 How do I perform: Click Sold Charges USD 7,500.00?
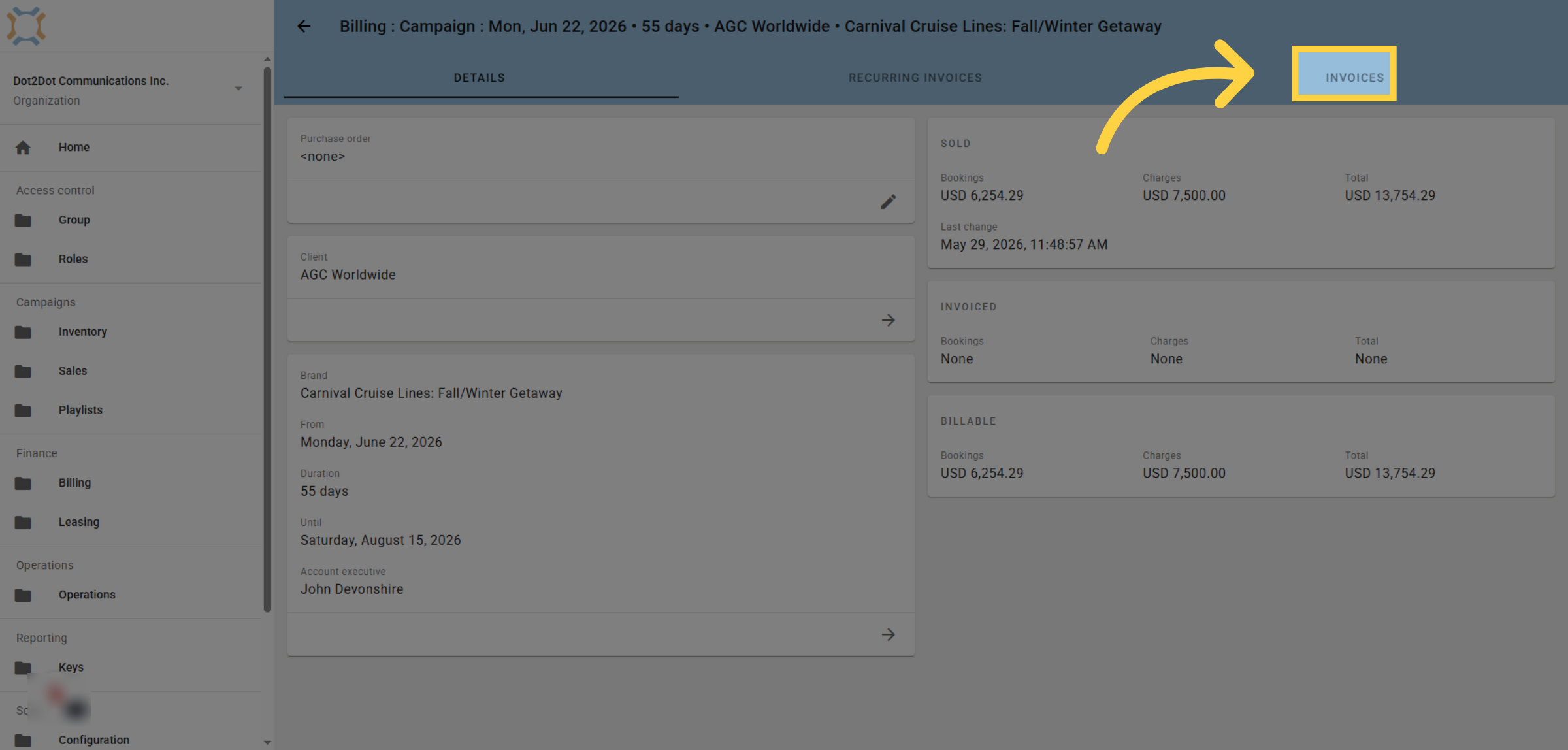pos(1184,195)
